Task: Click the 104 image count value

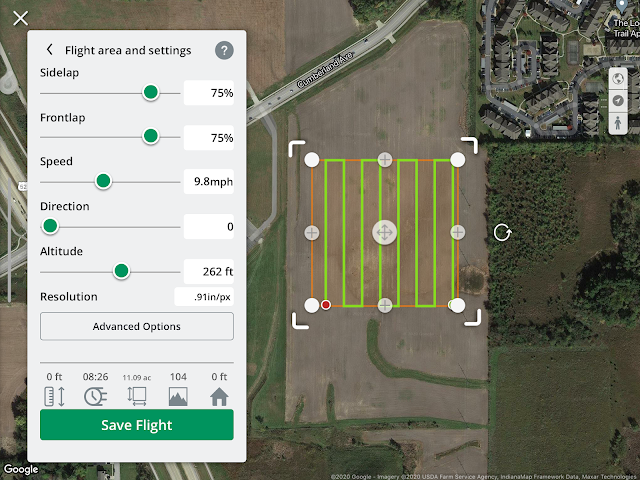Action: pos(178,376)
